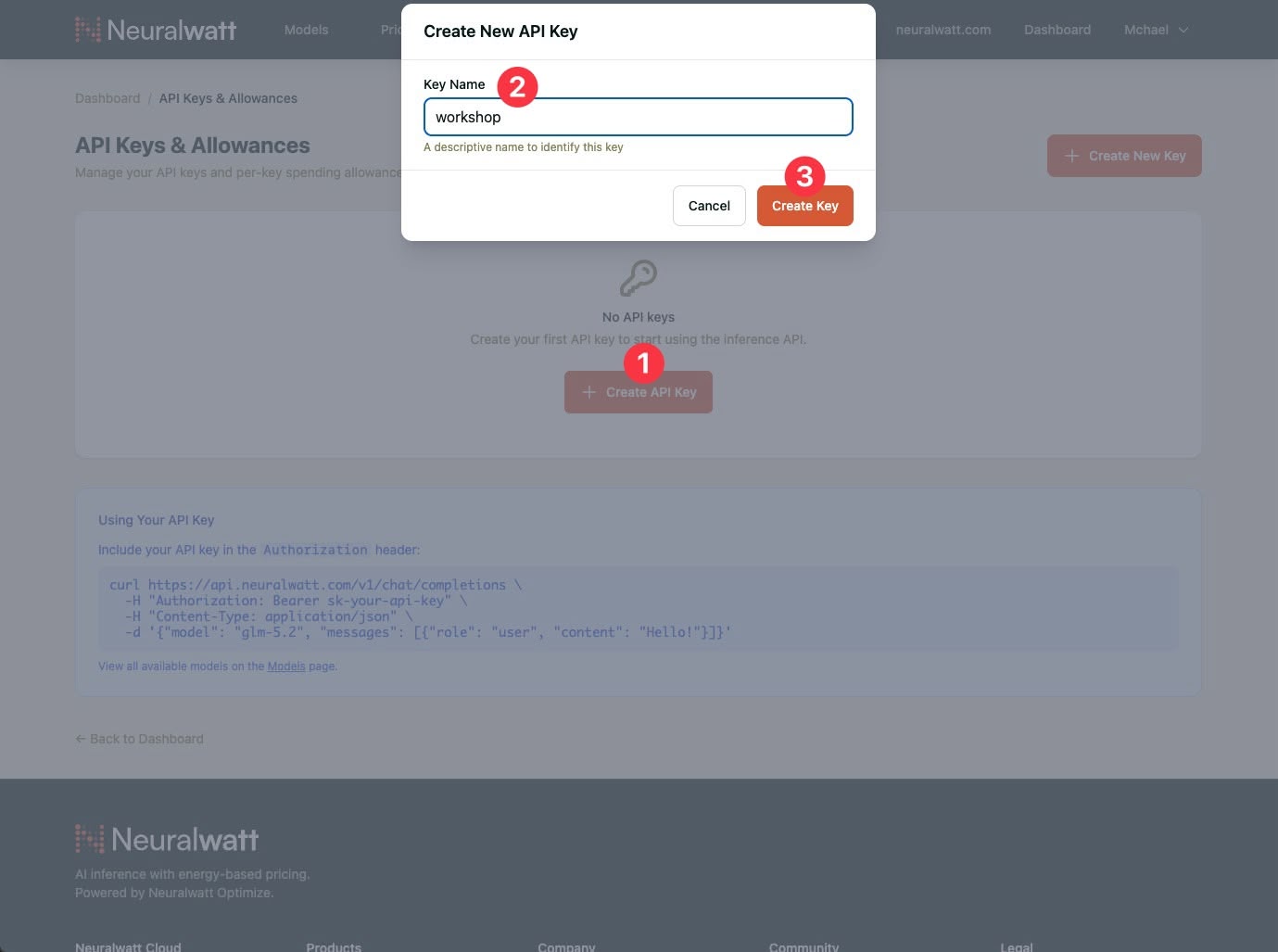Click the 'No API keys' text
The image size is (1278, 952).
(639, 317)
